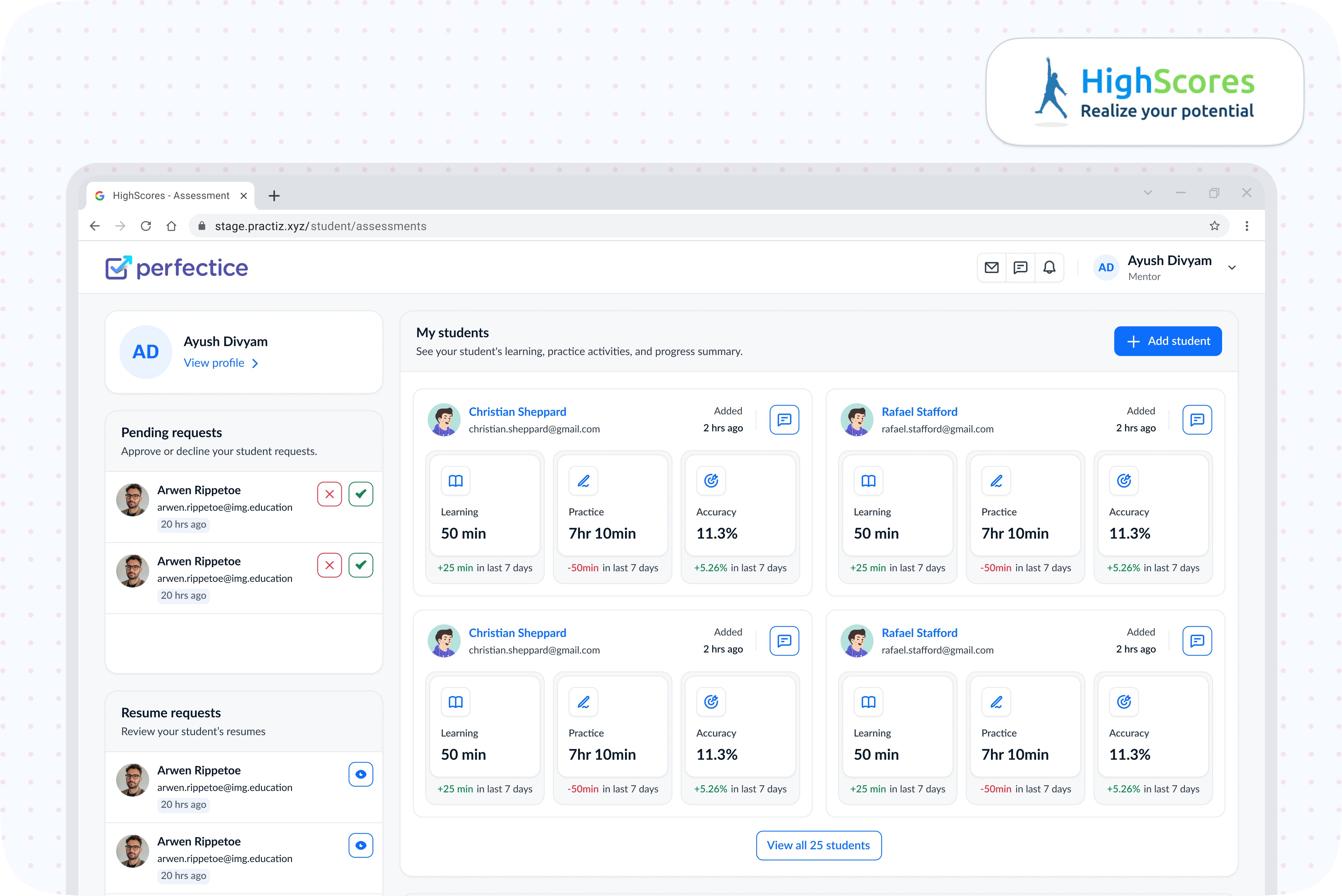Select the HighScores - Assessment browser tab
Image resolution: width=1342 pixels, height=896 pixels.
click(171, 196)
